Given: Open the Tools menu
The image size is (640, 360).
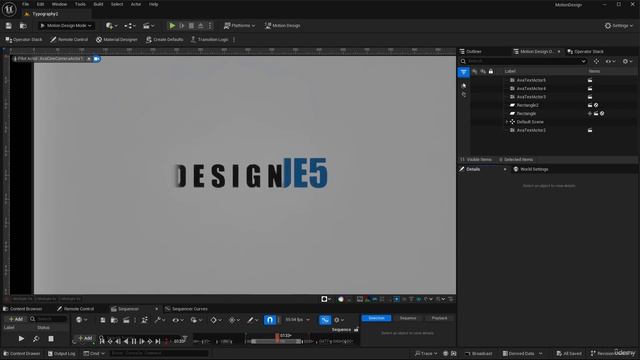Looking at the screenshot, I should (x=80, y=4).
